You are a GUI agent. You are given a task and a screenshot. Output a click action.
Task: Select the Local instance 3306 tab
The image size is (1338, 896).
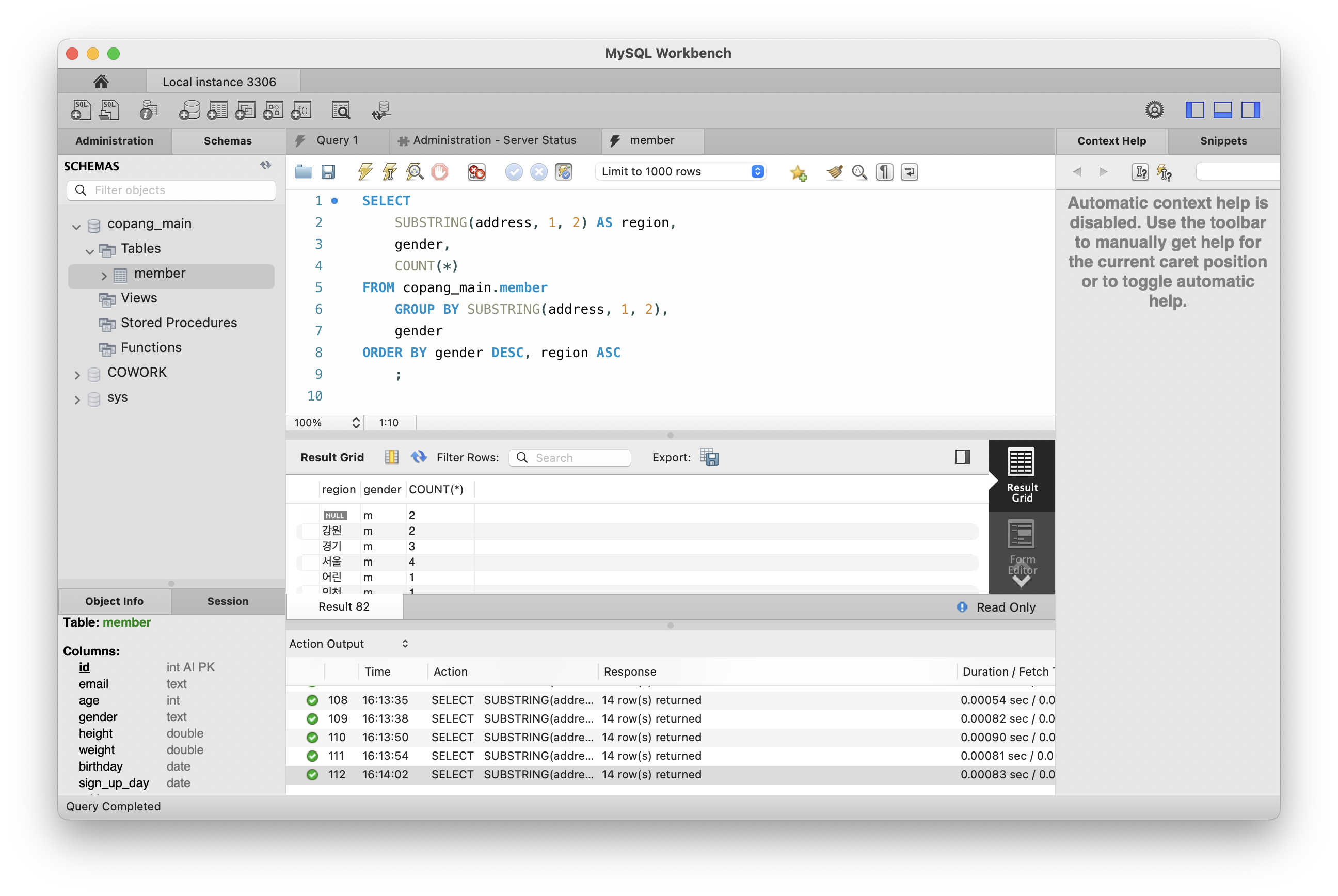pos(223,82)
